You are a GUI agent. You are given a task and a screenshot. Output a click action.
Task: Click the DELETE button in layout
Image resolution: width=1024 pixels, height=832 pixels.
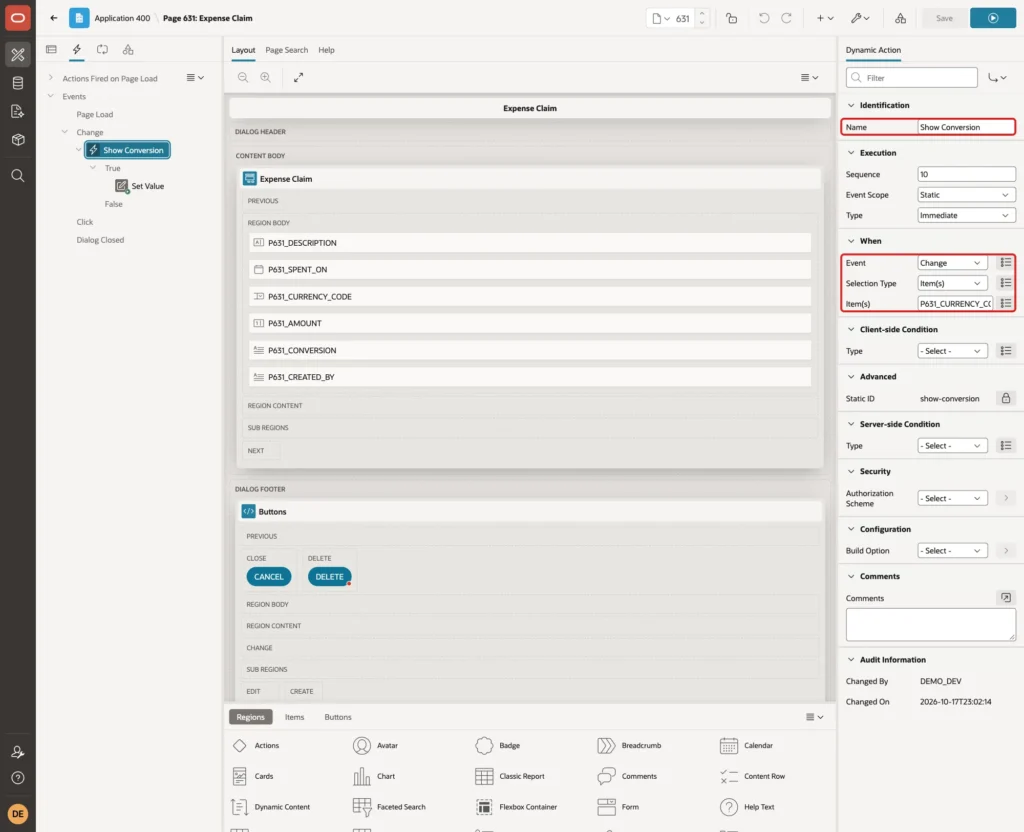[329, 577]
